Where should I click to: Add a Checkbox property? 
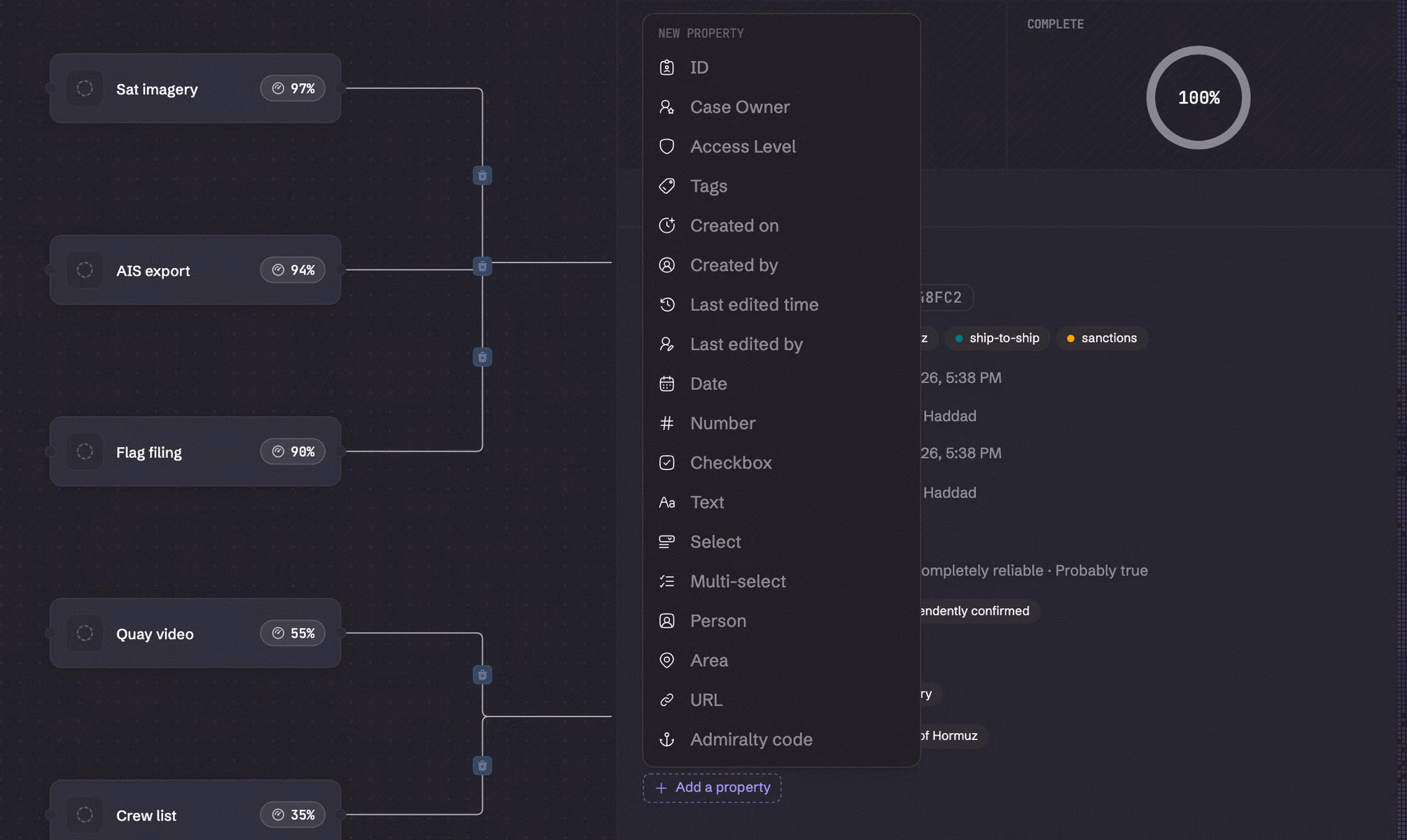[781, 463]
